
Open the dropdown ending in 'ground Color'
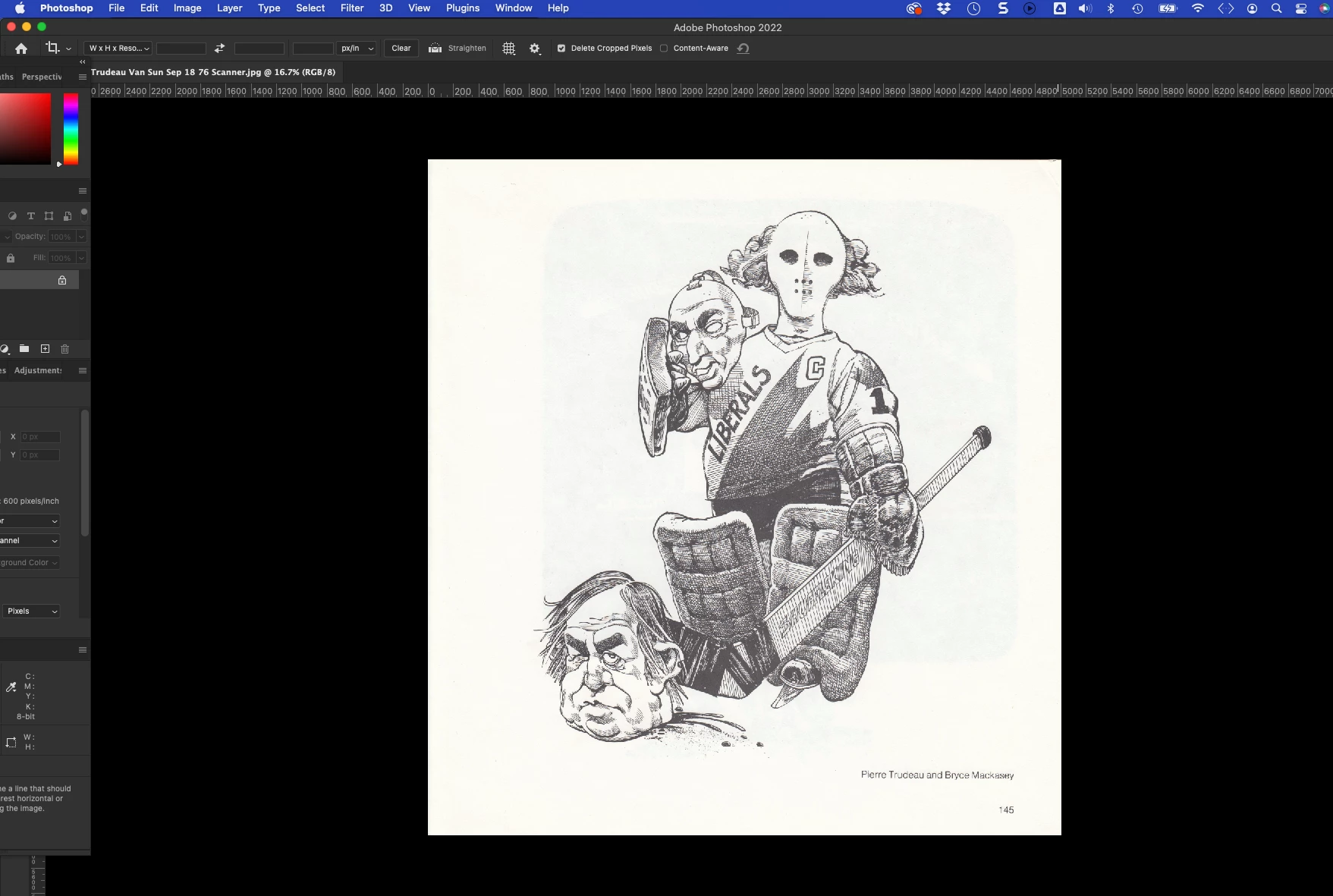(x=30, y=563)
